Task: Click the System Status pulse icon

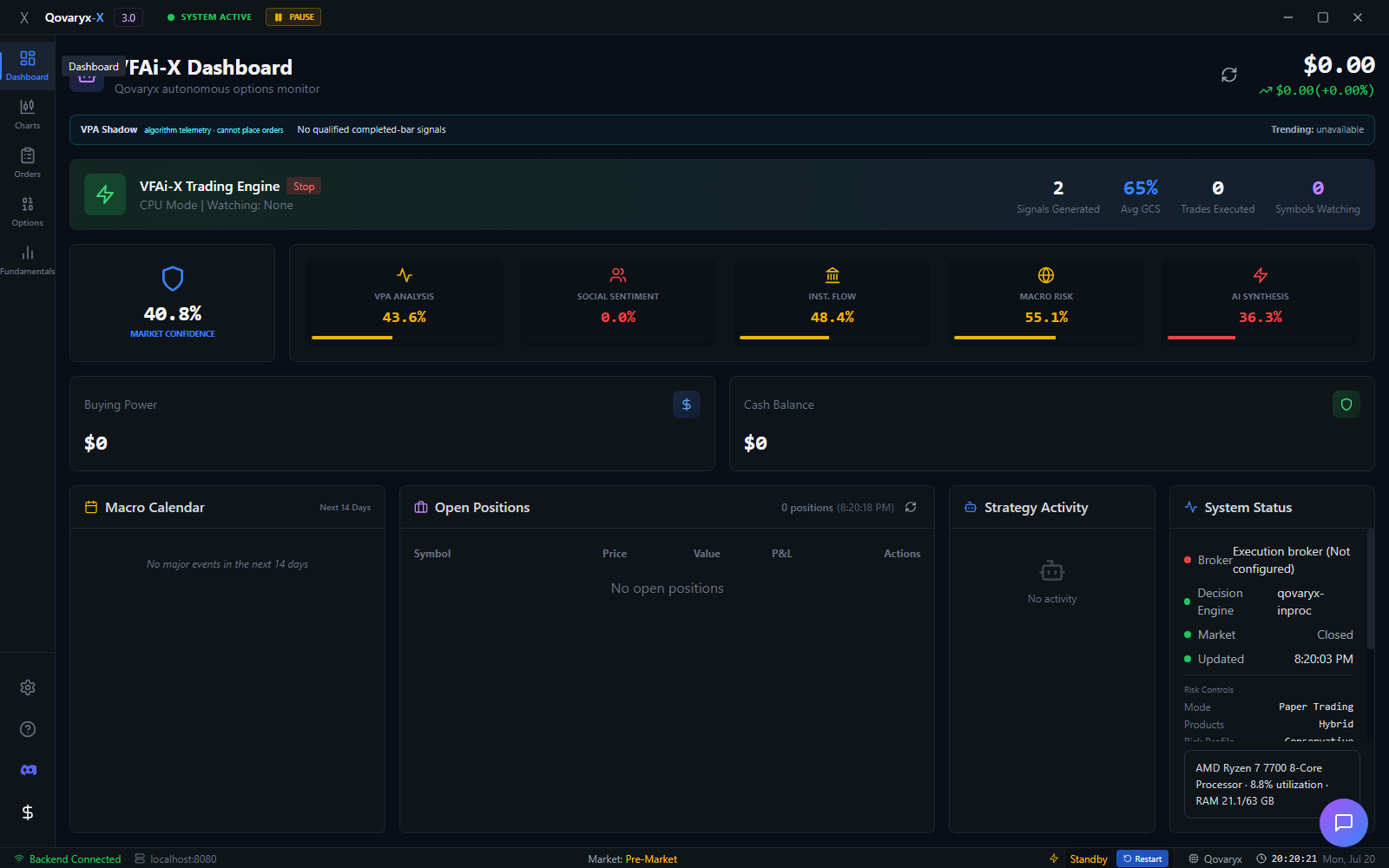Action: tap(1191, 507)
